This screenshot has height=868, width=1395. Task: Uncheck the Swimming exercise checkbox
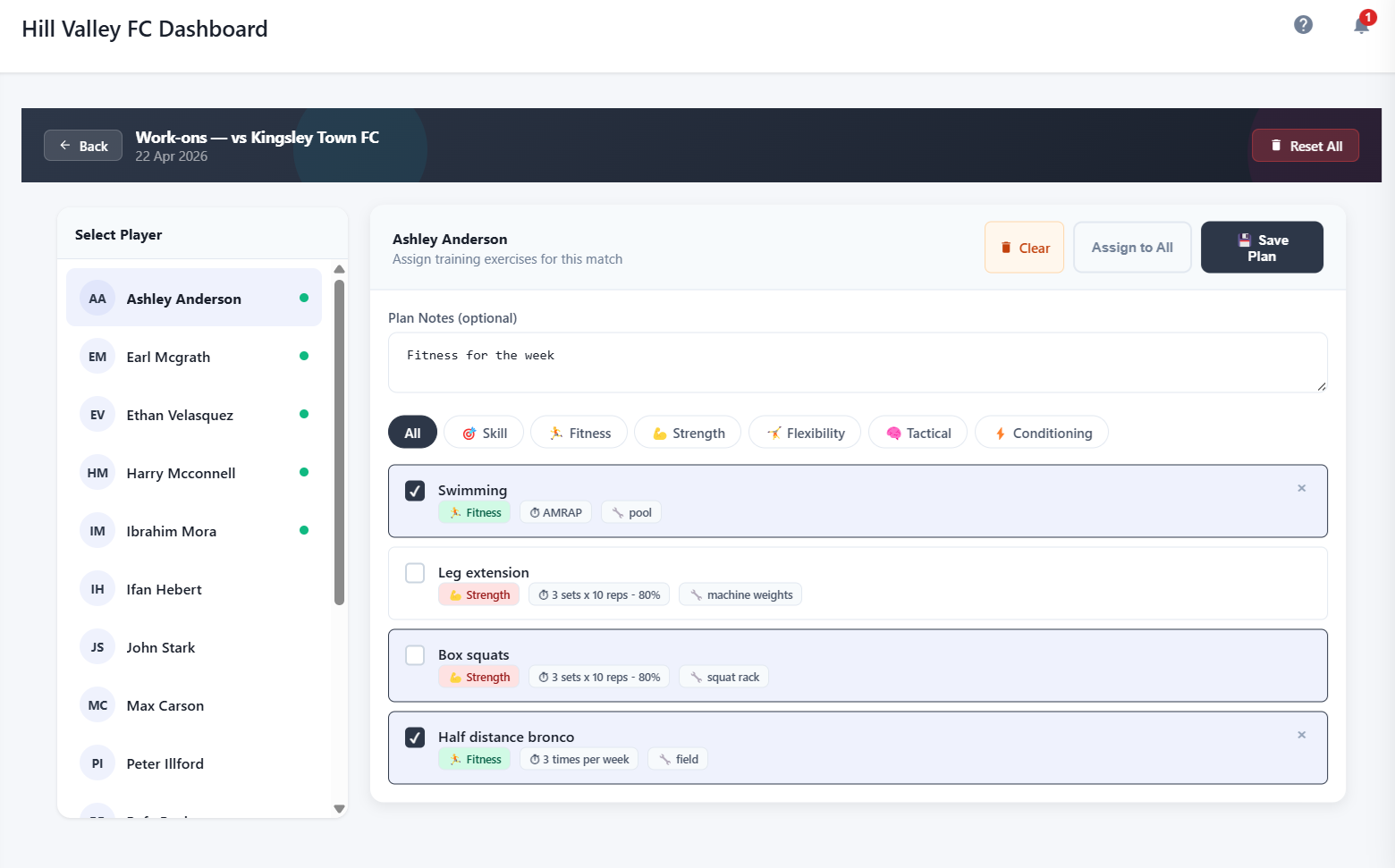point(415,491)
